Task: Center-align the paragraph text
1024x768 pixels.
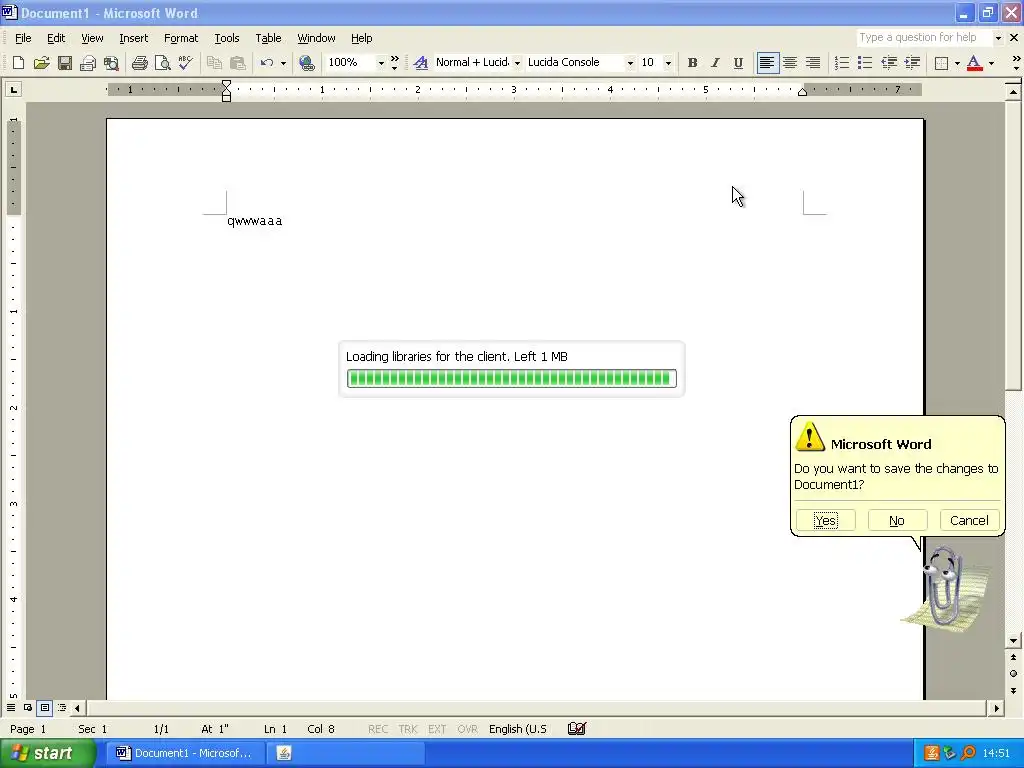Action: [x=790, y=63]
